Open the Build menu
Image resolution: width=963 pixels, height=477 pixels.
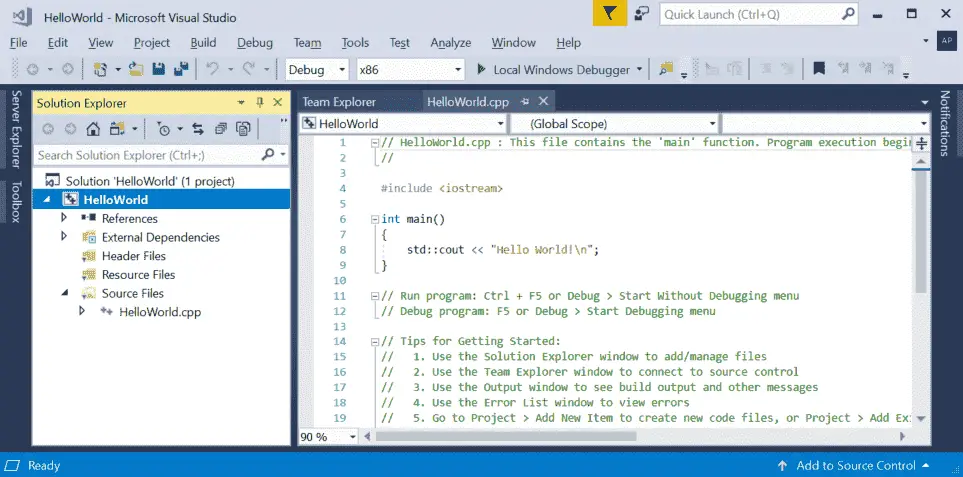click(x=203, y=42)
